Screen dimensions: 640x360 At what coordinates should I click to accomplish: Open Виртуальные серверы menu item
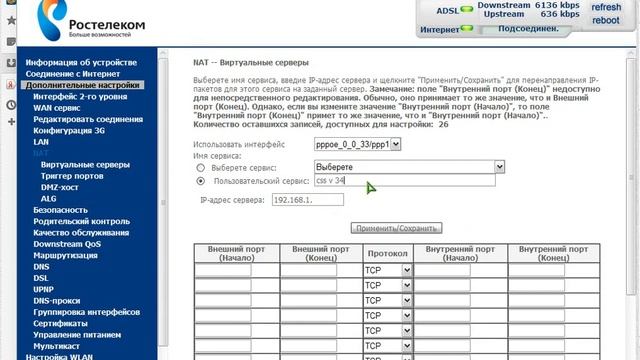tap(85, 164)
